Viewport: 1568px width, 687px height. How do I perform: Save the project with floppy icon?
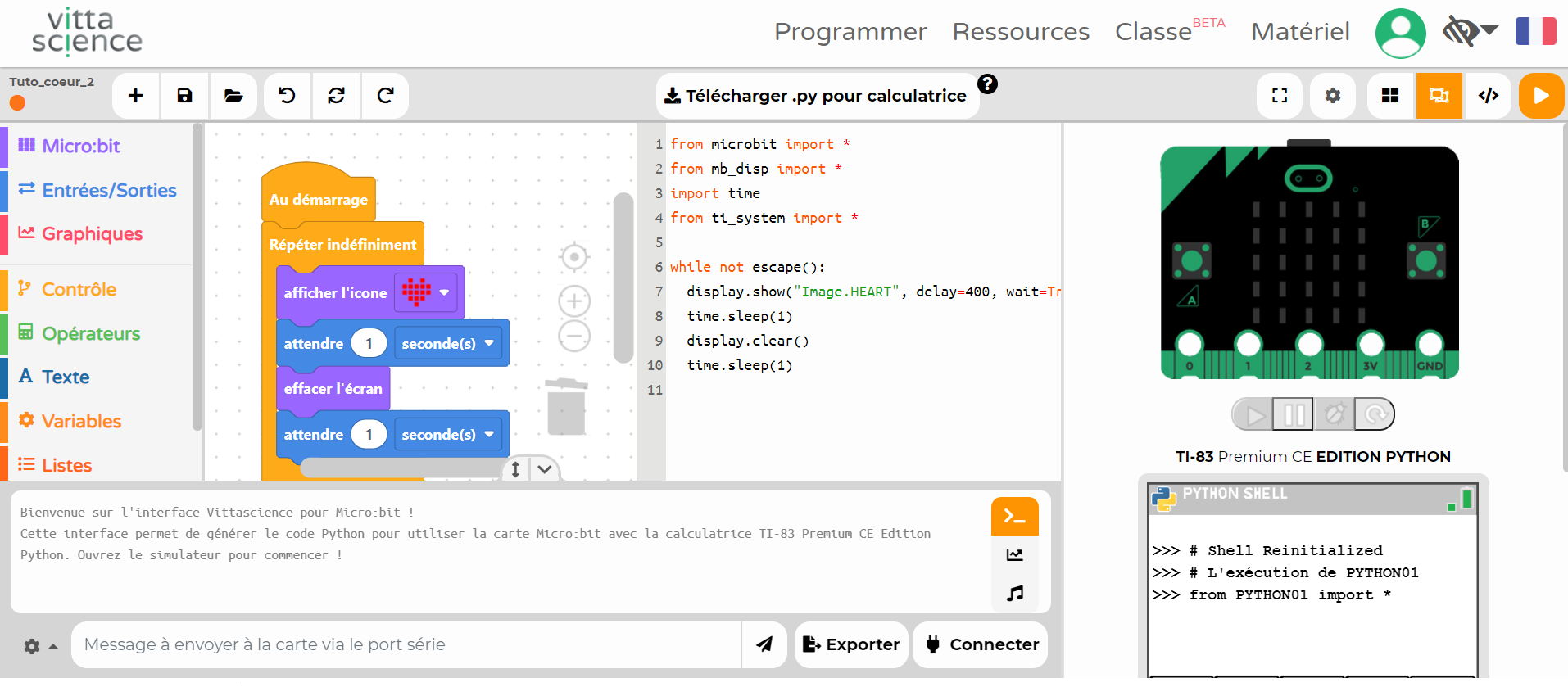click(185, 96)
